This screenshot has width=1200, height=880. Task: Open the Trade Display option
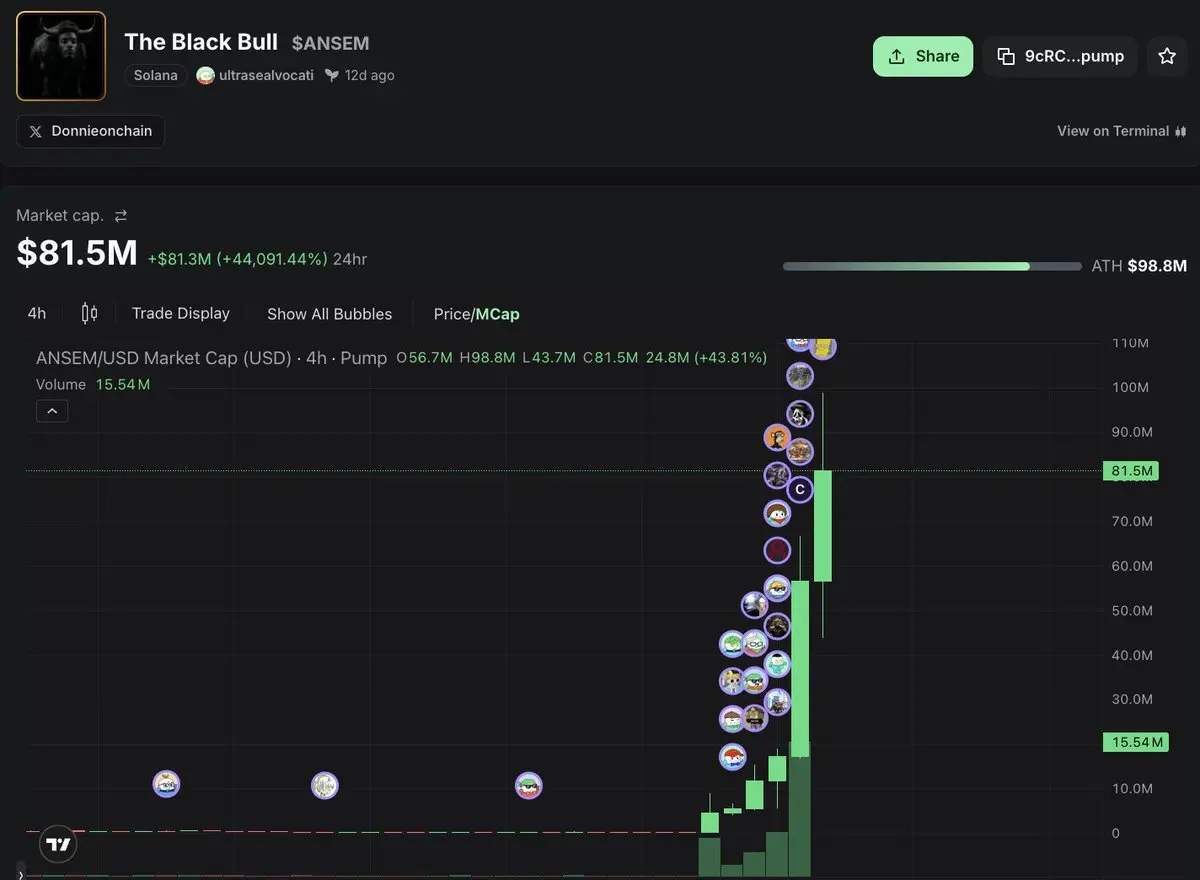(x=181, y=313)
